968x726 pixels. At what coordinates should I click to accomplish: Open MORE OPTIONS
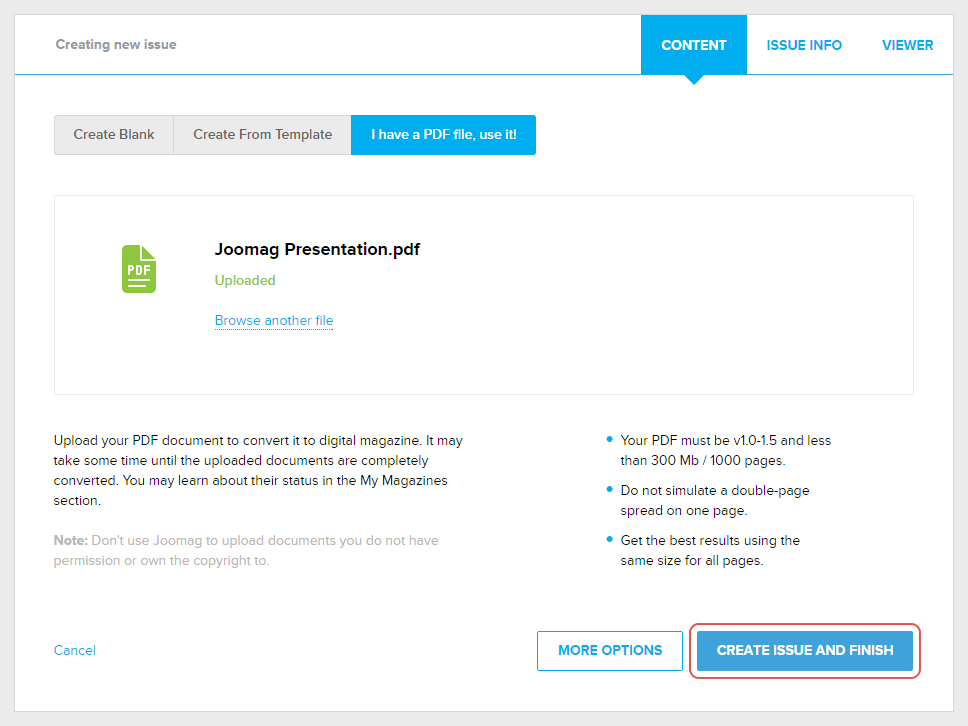coord(610,650)
